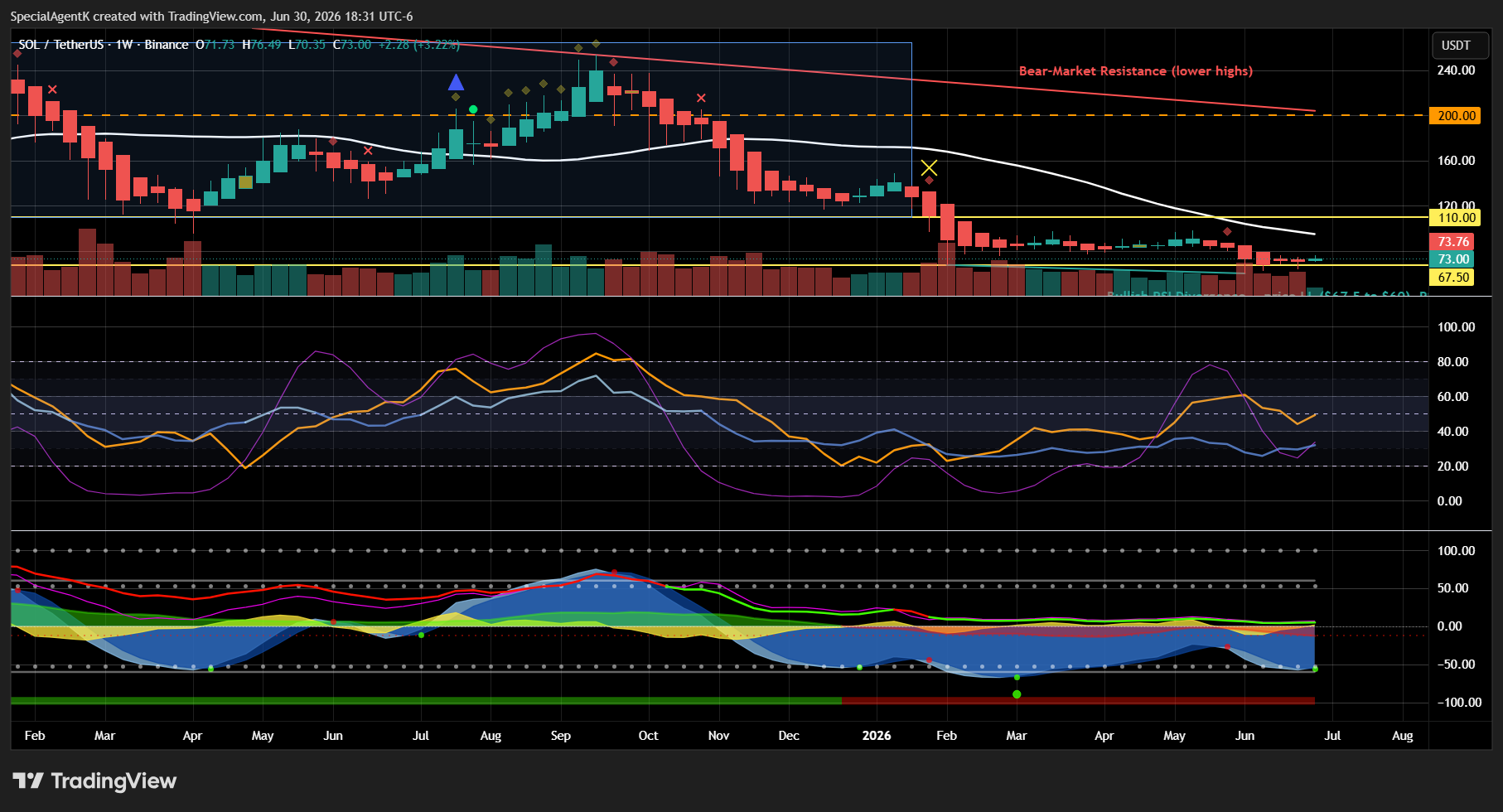Click the Sep label on the time axis

pos(561,736)
